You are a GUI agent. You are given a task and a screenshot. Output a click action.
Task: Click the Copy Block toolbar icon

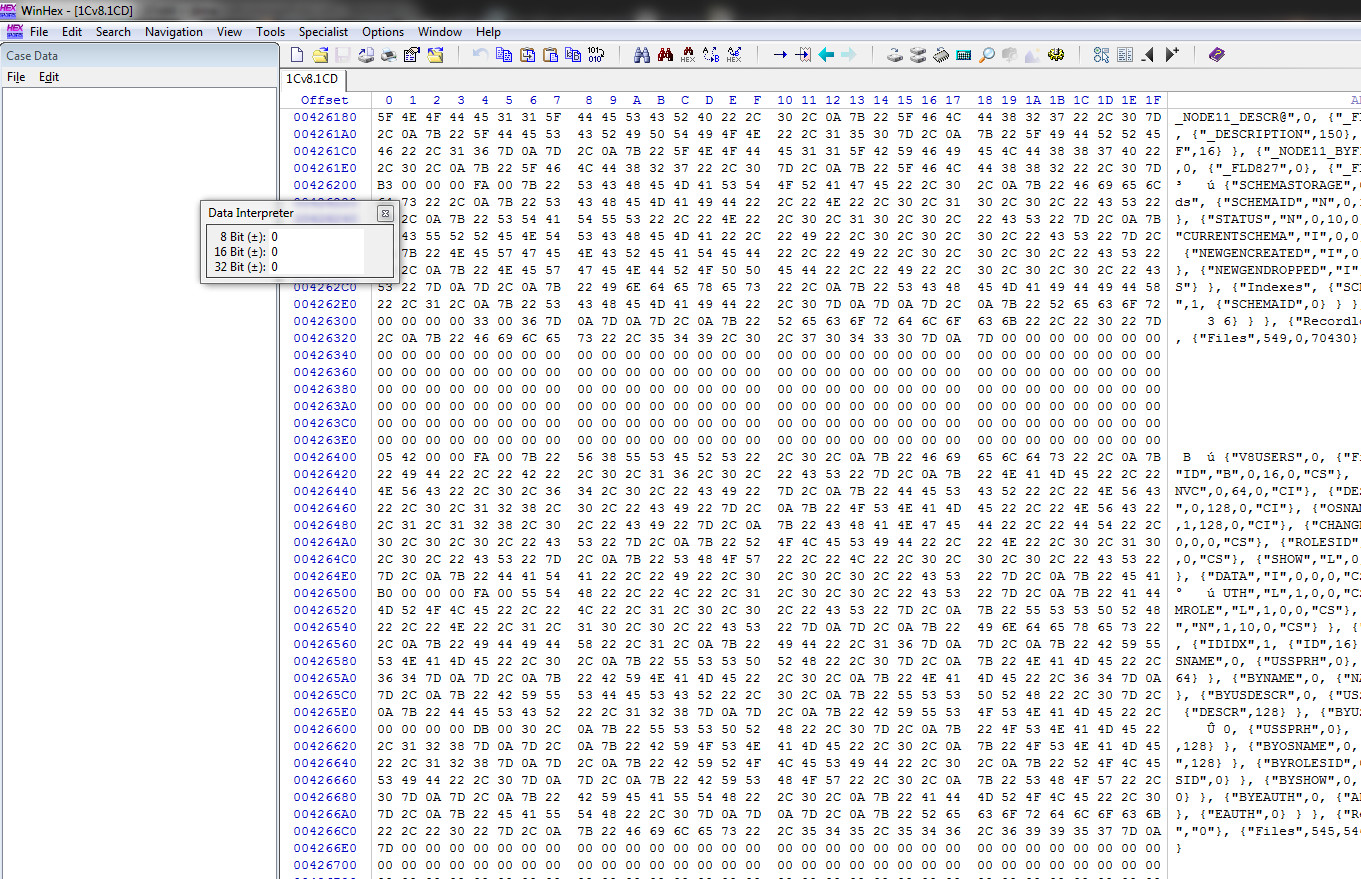tap(504, 55)
